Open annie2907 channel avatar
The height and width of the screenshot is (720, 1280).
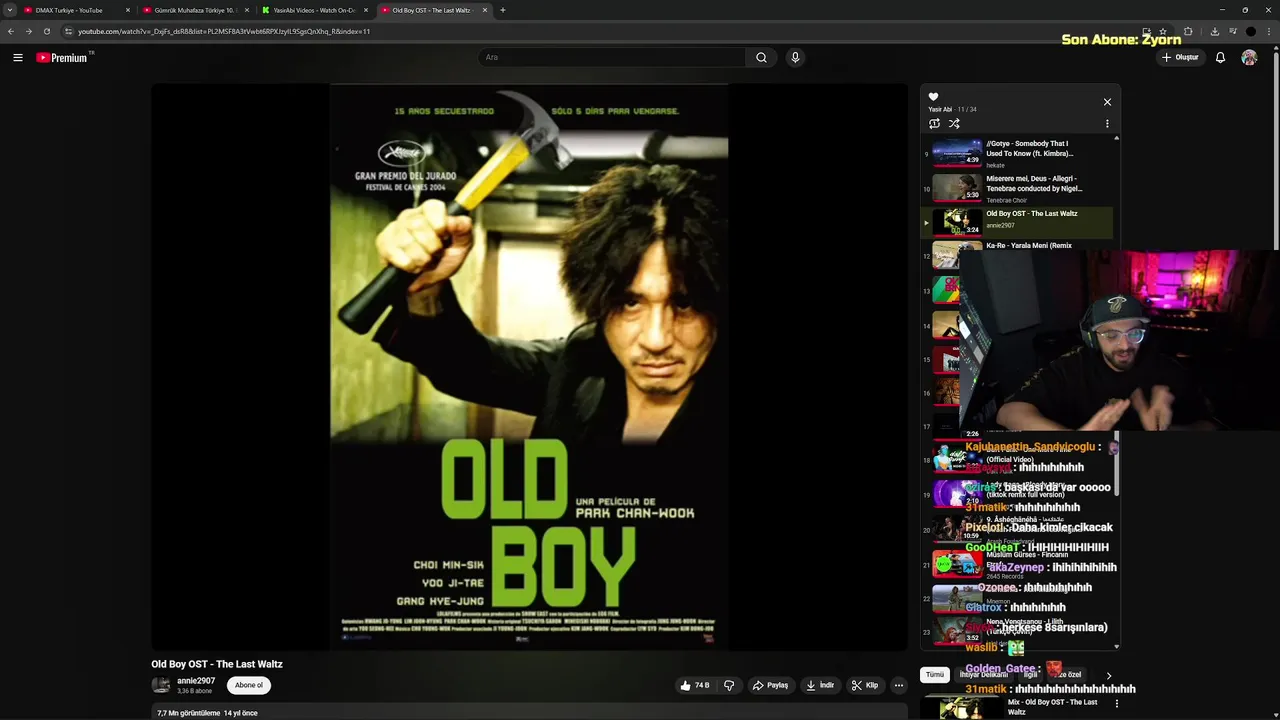161,685
